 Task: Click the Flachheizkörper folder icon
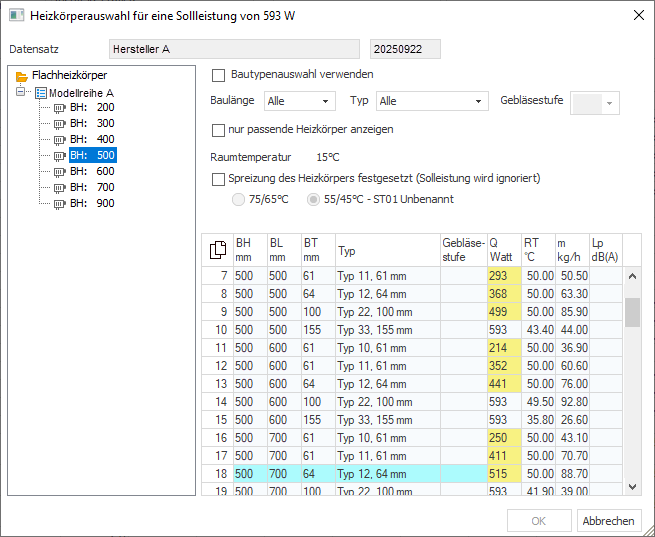21,76
